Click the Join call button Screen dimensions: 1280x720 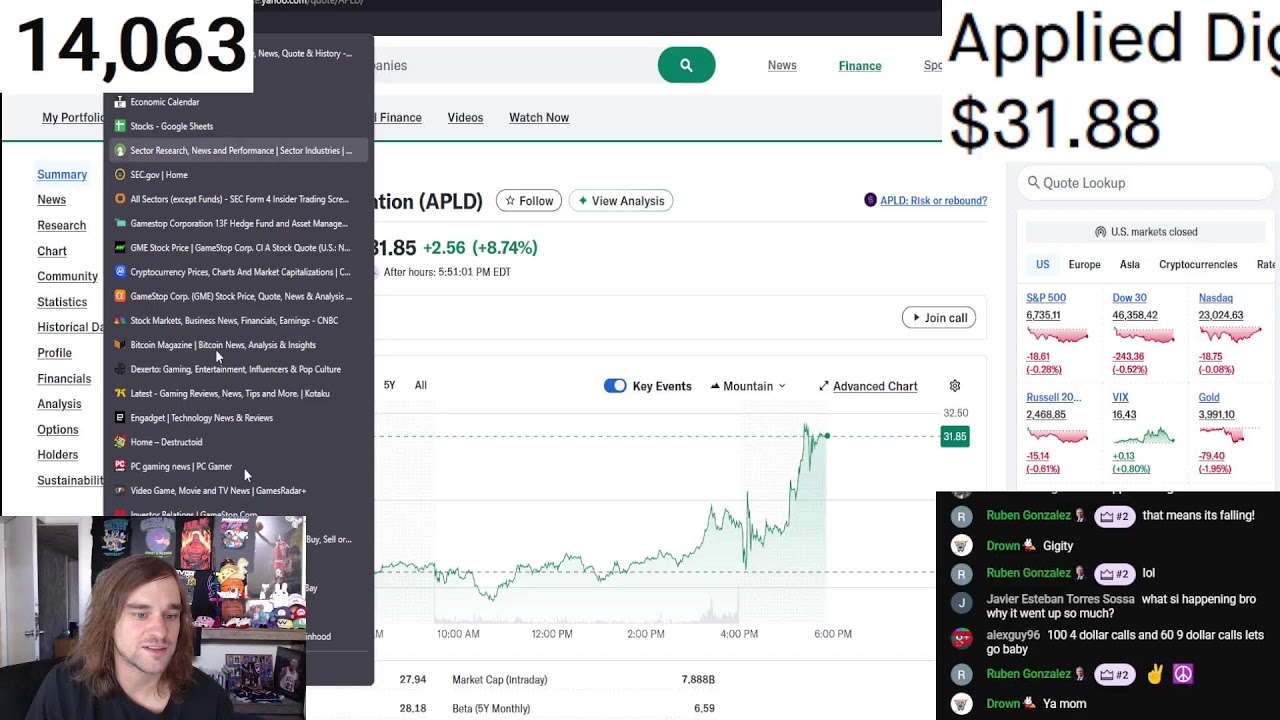click(x=938, y=318)
